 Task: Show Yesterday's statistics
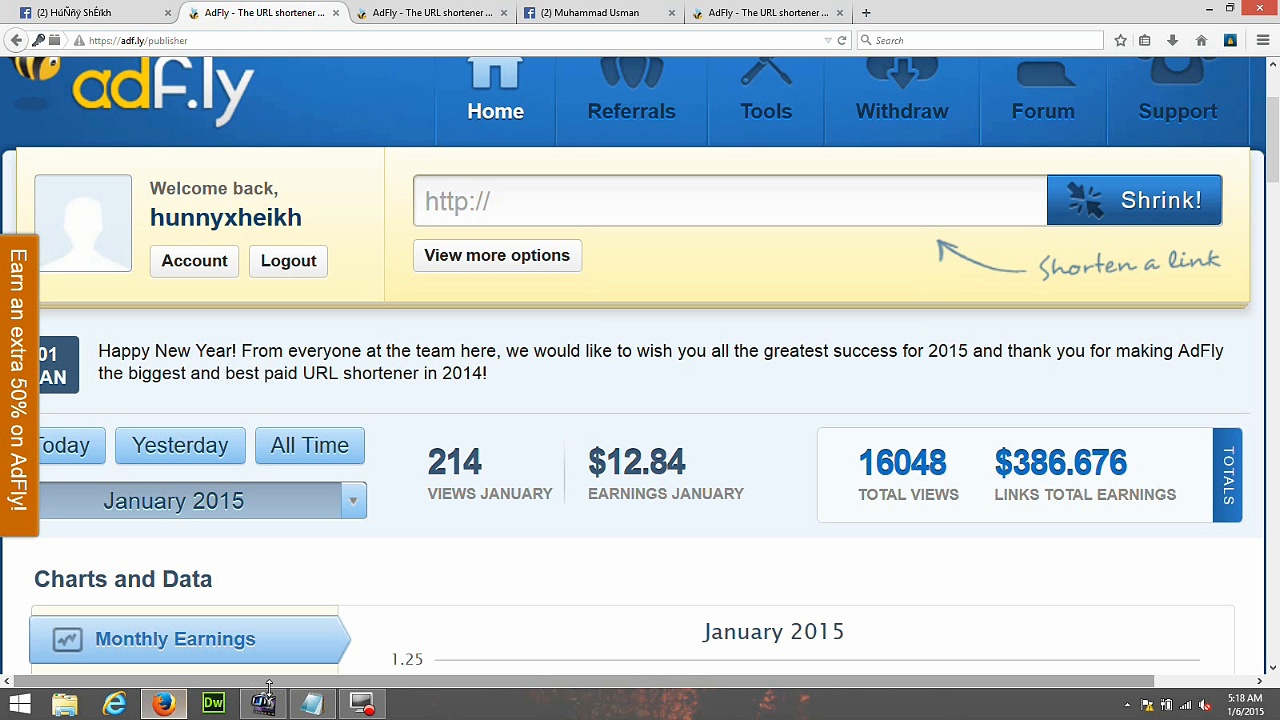pyautogui.click(x=180, y=445)
